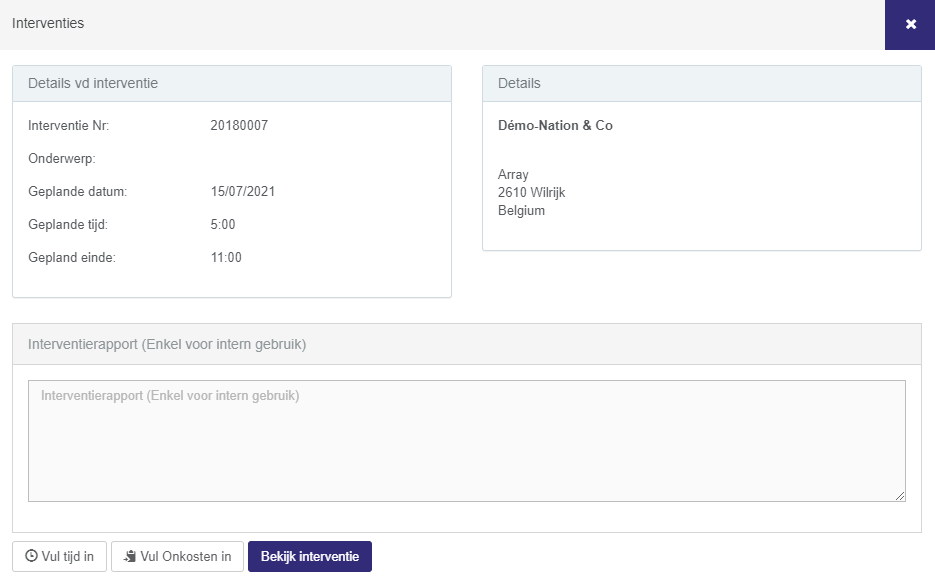Click the Interventierapport panel header
Image resolution: width=935 pixels, height=586 pixels.
pyautogui.click(x=467, y=344)
